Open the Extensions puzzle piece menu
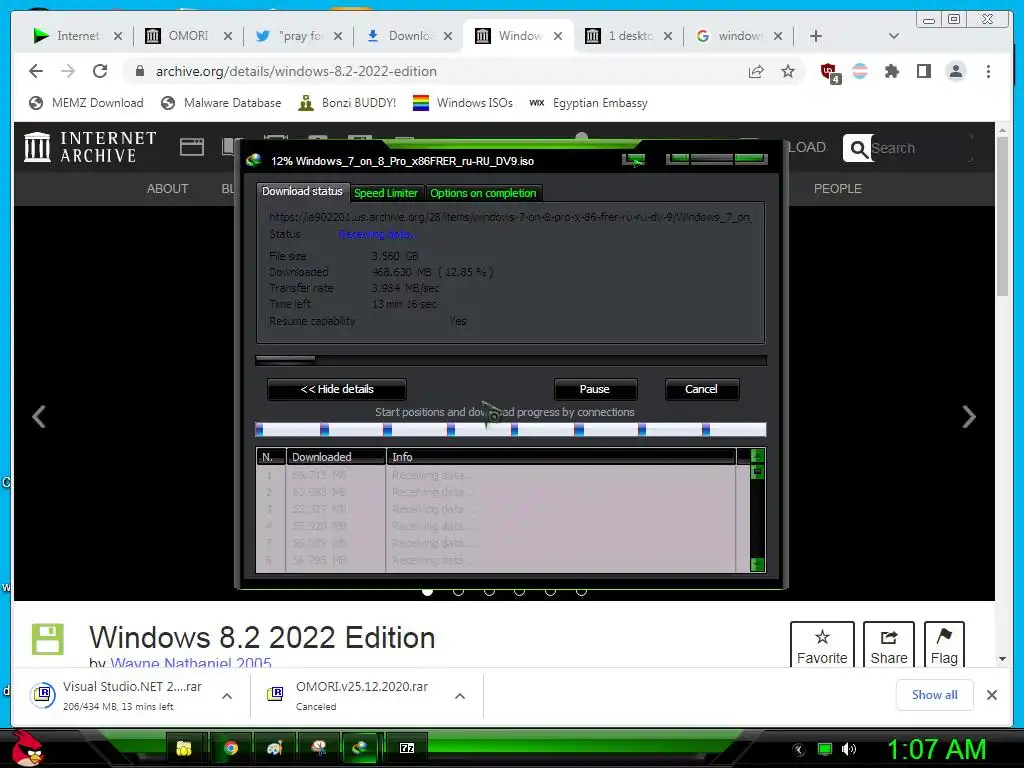 point(891,71)
